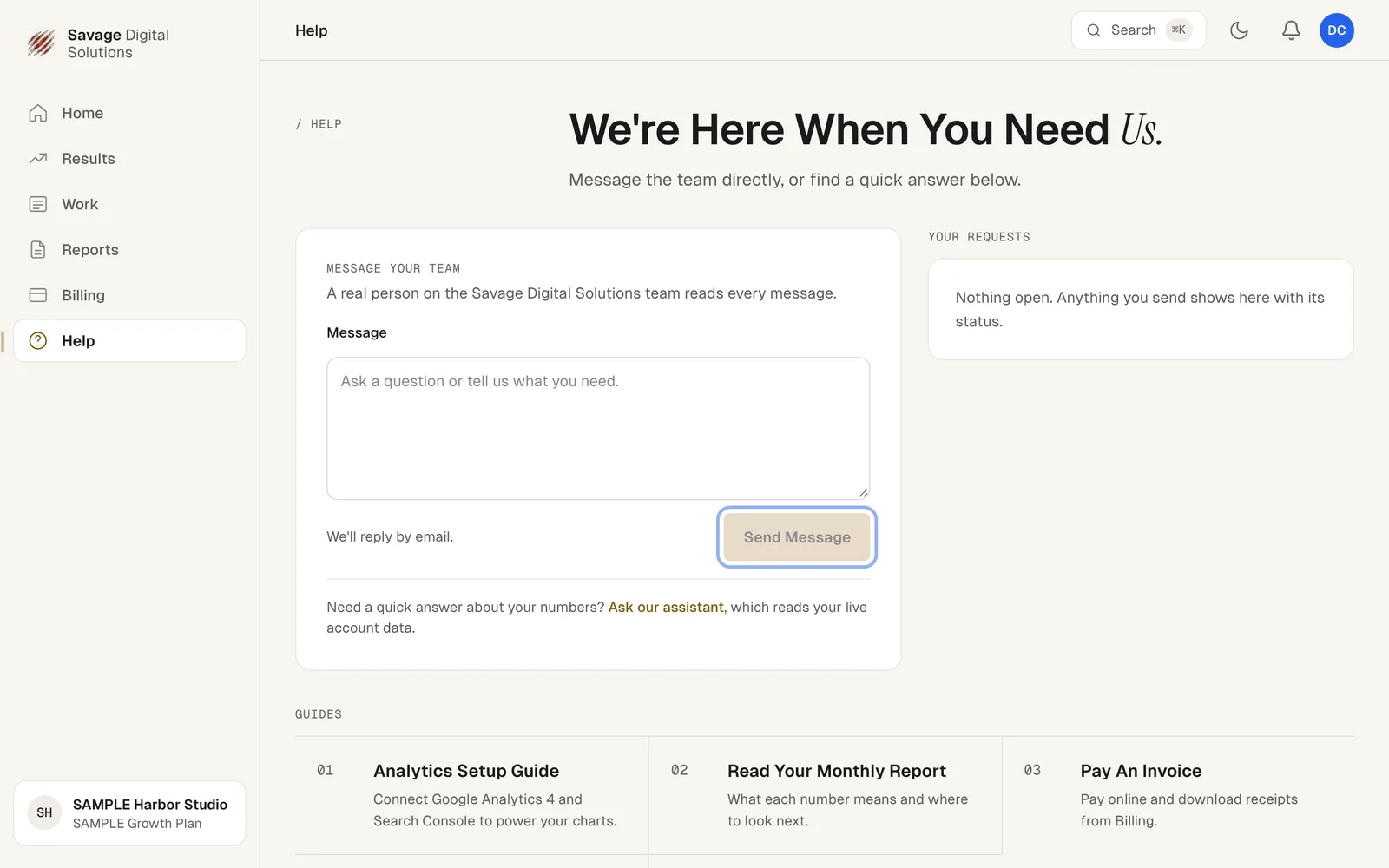
Task: Click the Results trend-line icon
Action: (x=38, y=159)
